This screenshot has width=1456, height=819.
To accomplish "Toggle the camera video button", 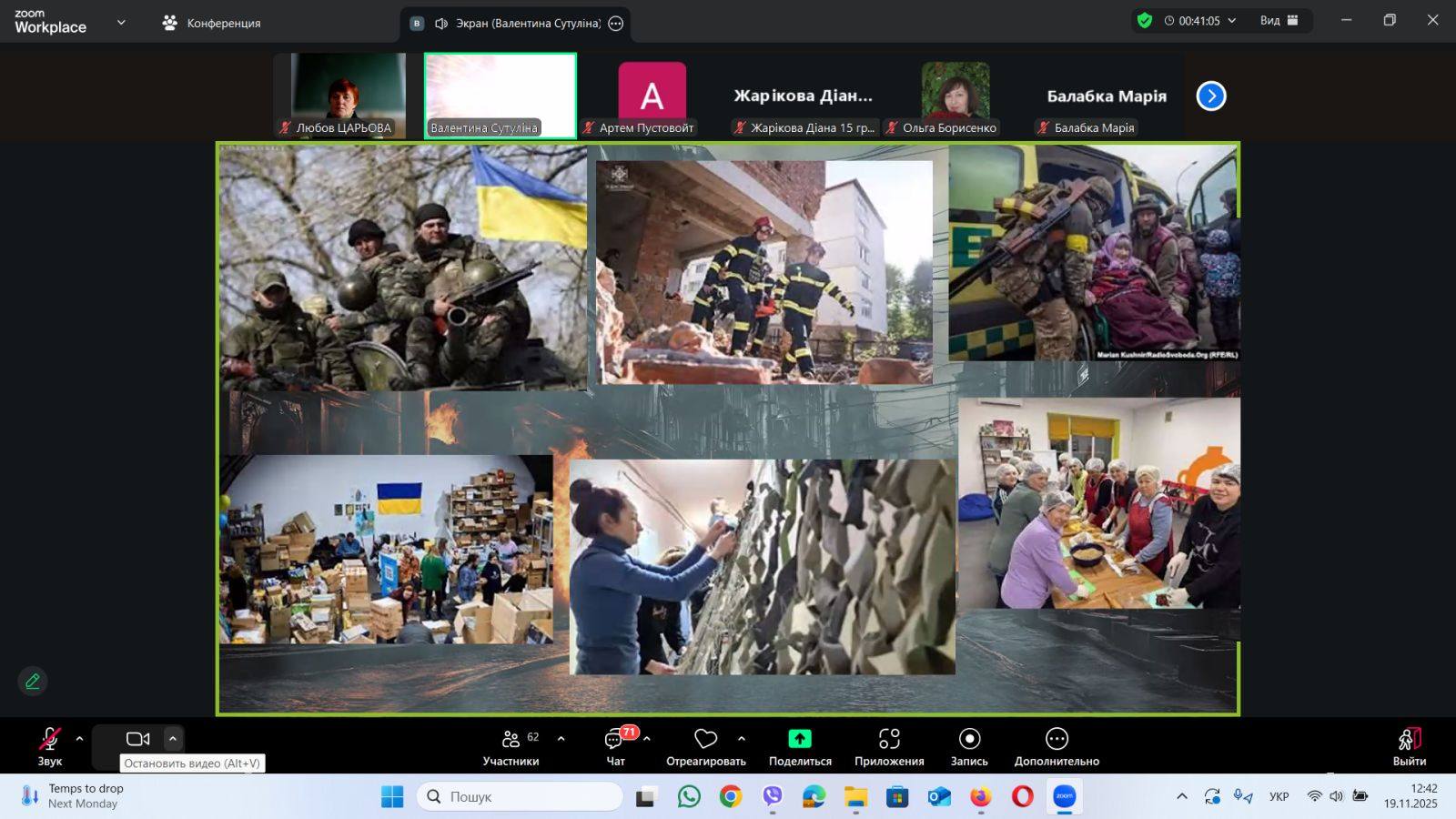I will [137, 739].
